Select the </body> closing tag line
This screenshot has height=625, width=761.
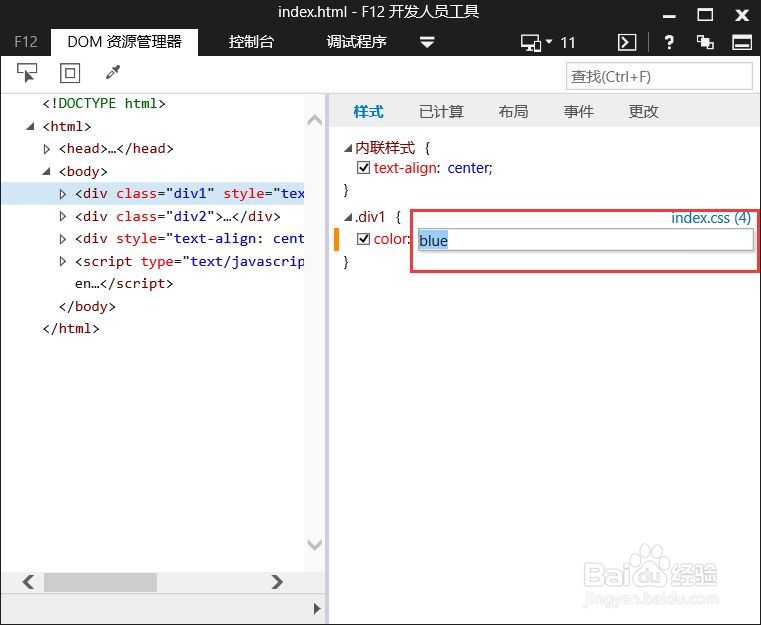87,306
